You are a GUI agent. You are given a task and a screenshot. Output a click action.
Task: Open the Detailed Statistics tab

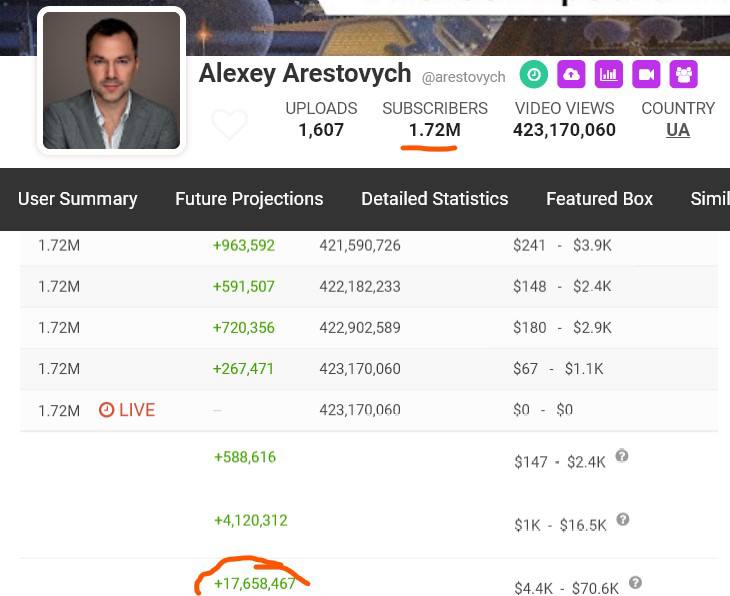click(x=434, y=199)
